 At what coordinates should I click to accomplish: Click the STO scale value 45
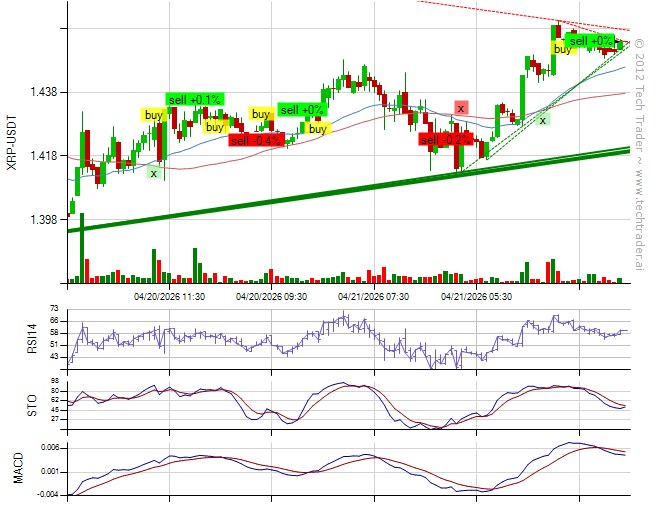tap(55, 410)
